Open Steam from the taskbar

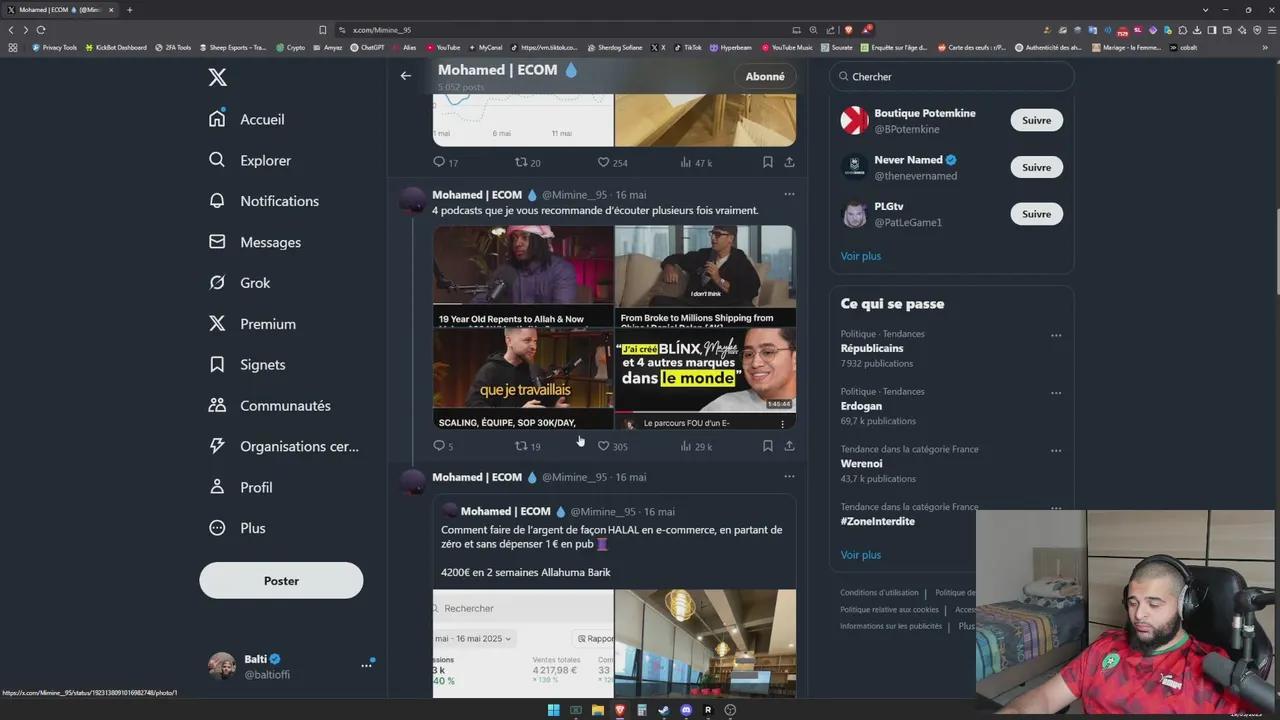(x=663, y=710)
